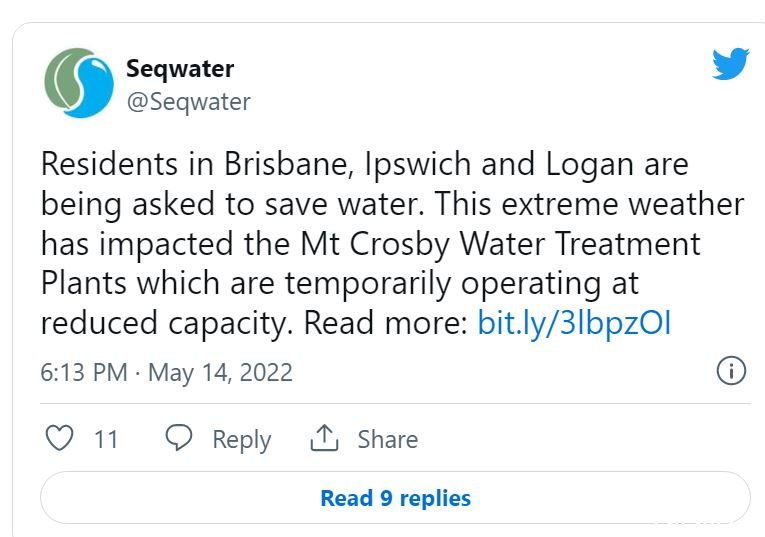Click the tweet info circle icon
765x537 pixels.
pyautogui.click(x=731, y=371)
